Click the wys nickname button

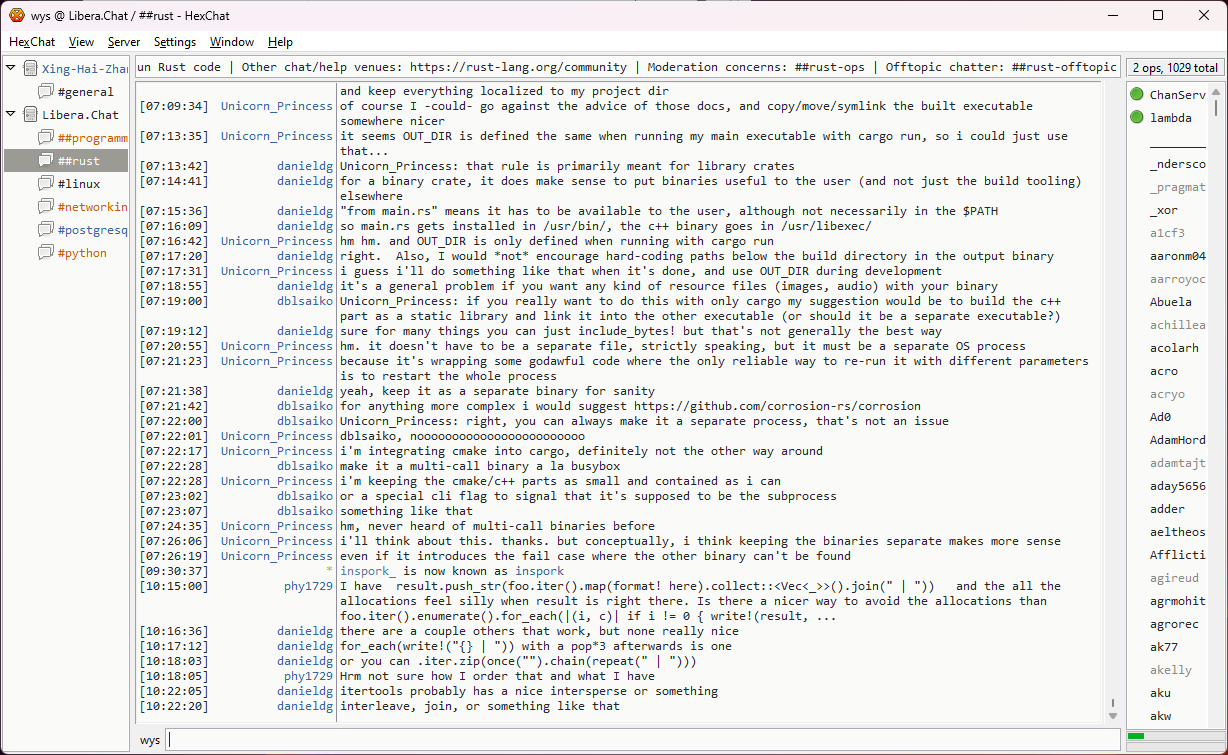(x=150, y=740)
